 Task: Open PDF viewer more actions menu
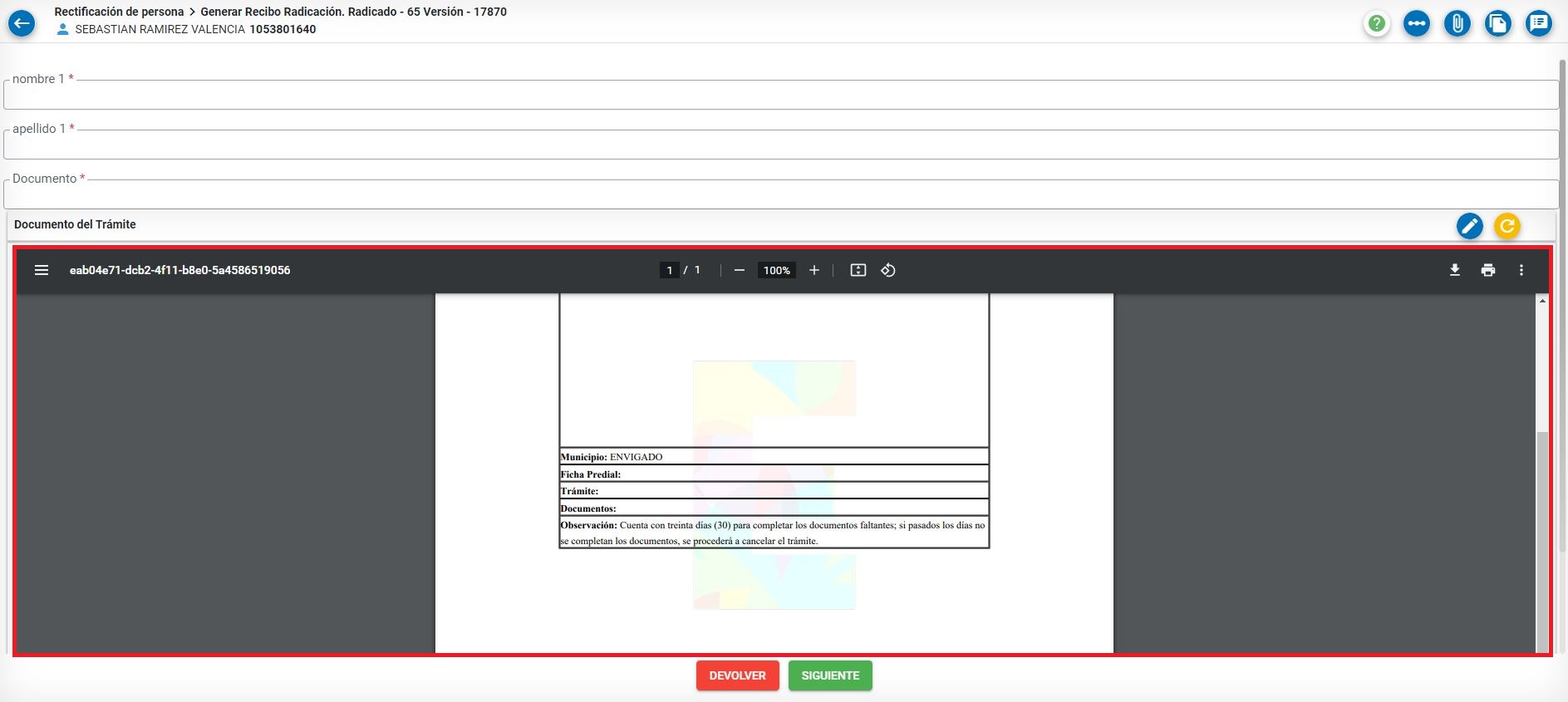(x=1521, y=270)
